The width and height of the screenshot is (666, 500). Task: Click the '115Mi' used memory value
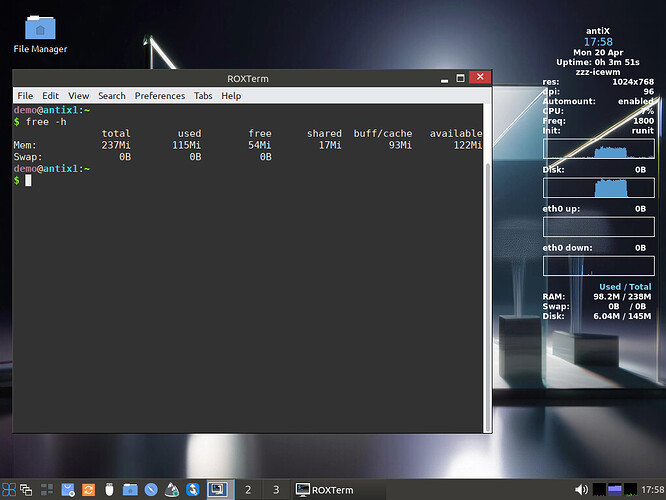pyautogui.click(x=186, y=145)
